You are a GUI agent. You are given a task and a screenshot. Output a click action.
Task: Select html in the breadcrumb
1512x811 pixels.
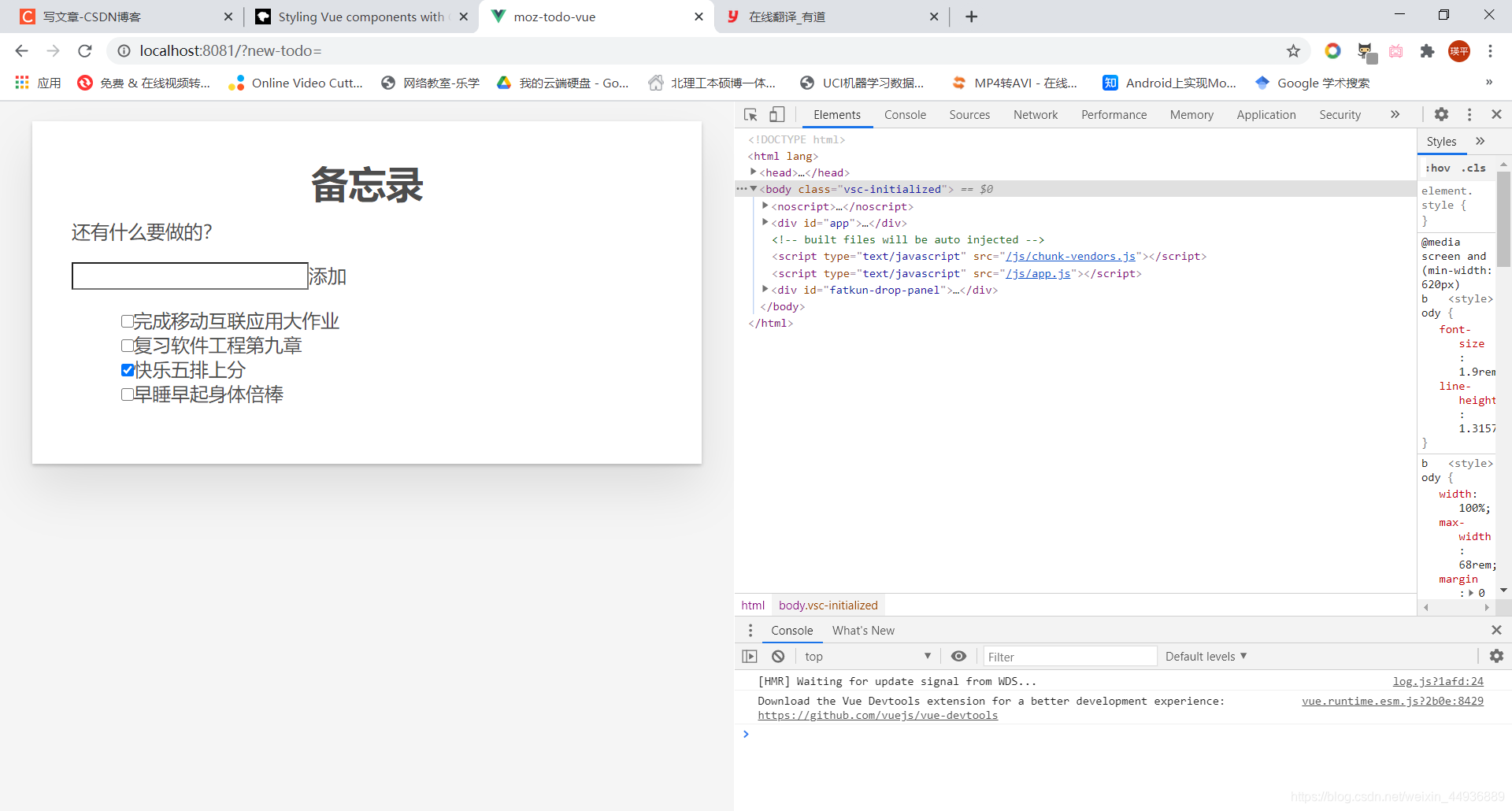753,605
